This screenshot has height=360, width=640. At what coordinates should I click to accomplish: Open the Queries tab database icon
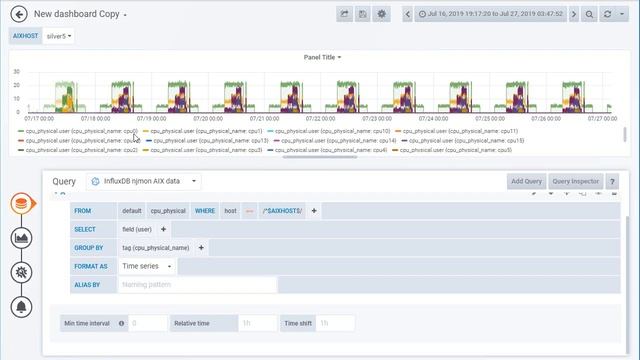(21, 203)
